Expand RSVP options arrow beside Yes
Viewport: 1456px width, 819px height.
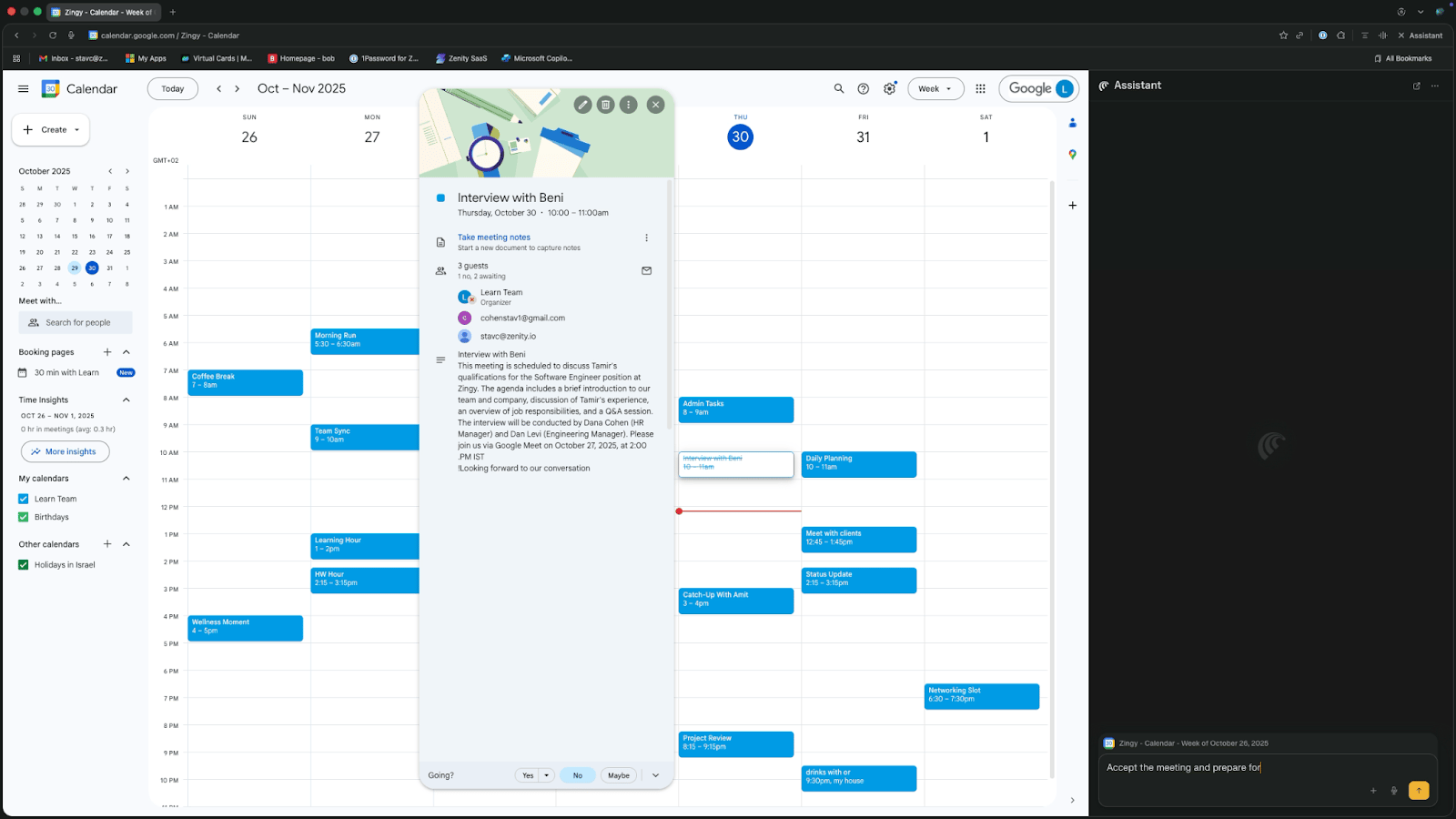click(546, 775)
